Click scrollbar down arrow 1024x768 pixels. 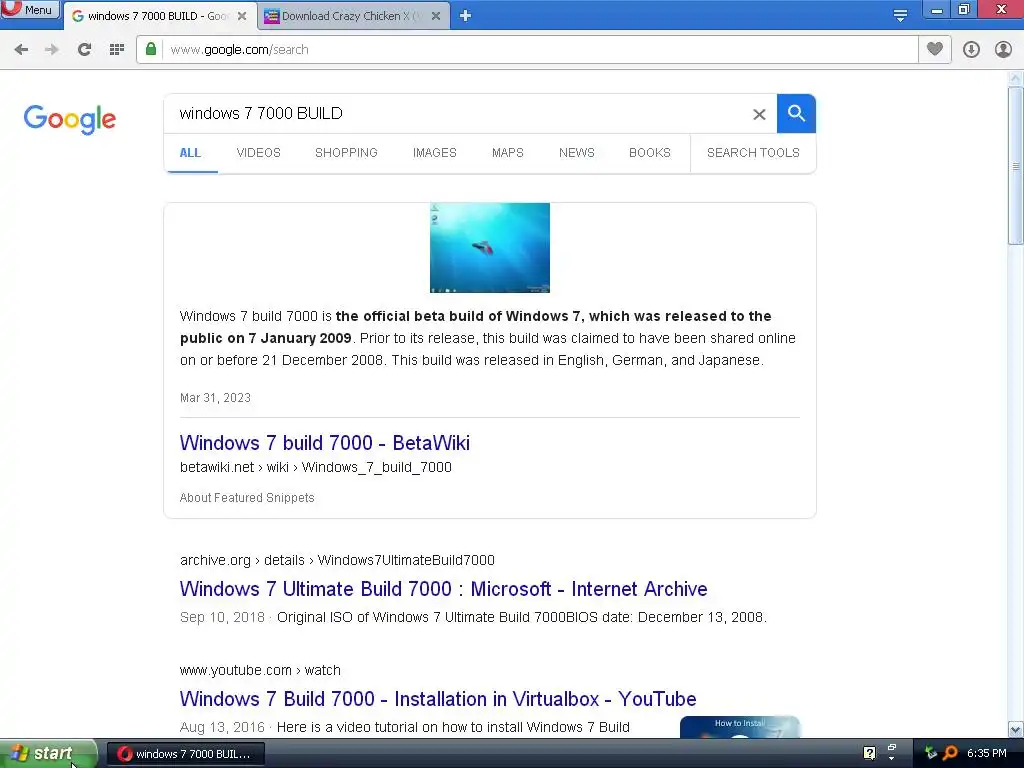[1015, 729]
